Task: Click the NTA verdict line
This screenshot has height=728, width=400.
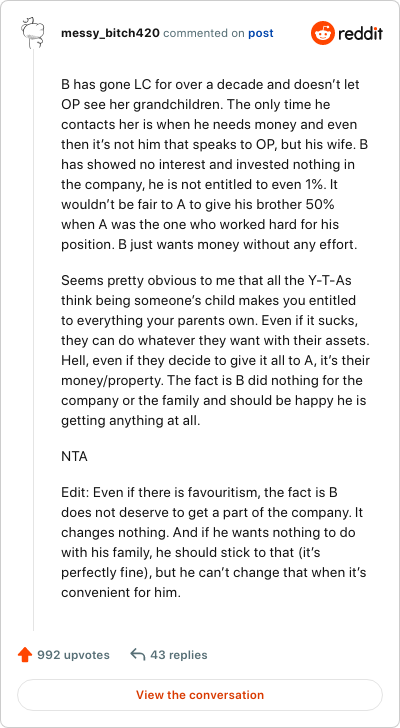Action: [74, 457]
